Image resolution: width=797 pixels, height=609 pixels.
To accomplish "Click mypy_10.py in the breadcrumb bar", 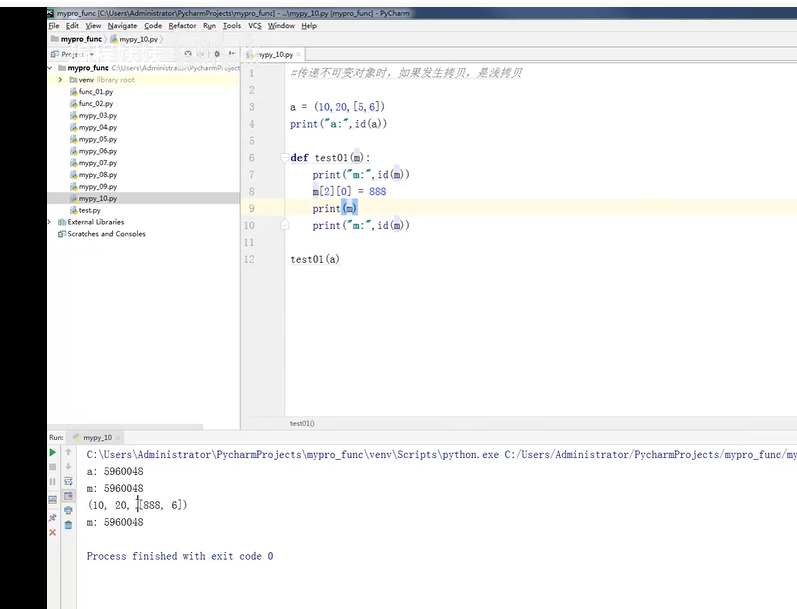I will 134,39.
